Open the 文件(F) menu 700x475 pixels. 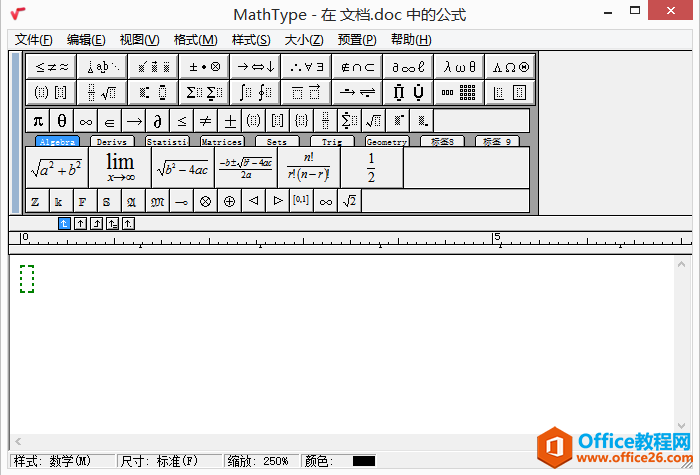point(33,40)
